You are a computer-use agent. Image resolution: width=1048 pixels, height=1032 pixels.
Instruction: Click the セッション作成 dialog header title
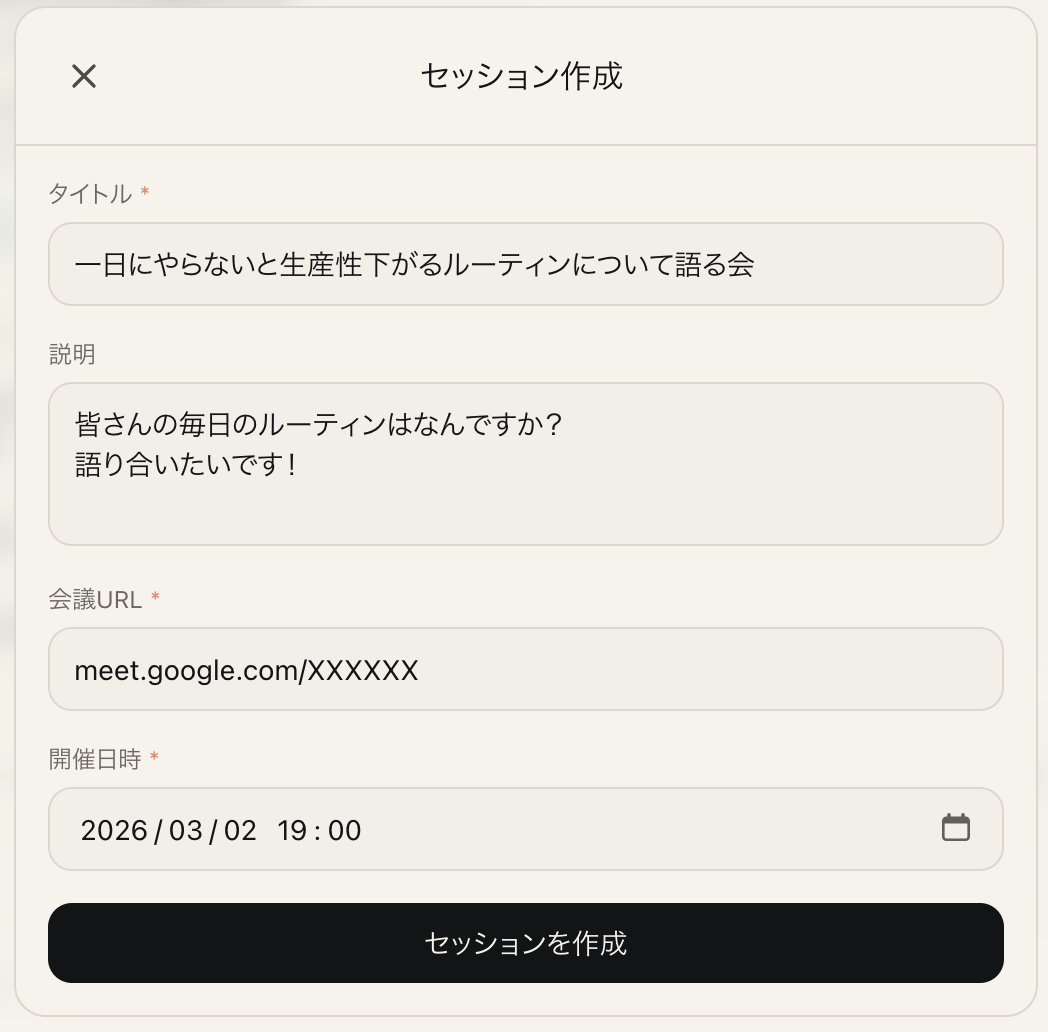tap(521, 76)
